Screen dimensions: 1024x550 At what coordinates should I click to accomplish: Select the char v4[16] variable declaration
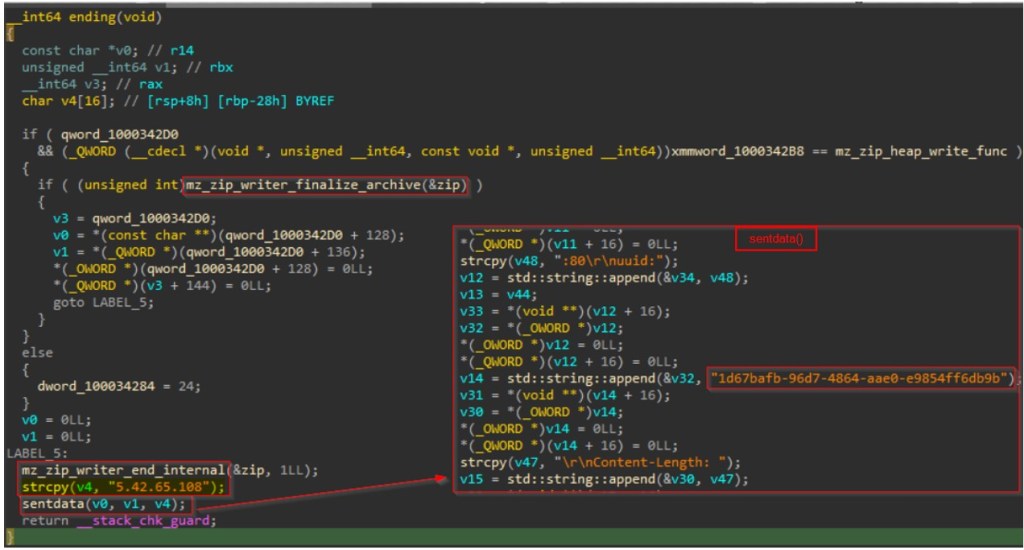point(60,101)
